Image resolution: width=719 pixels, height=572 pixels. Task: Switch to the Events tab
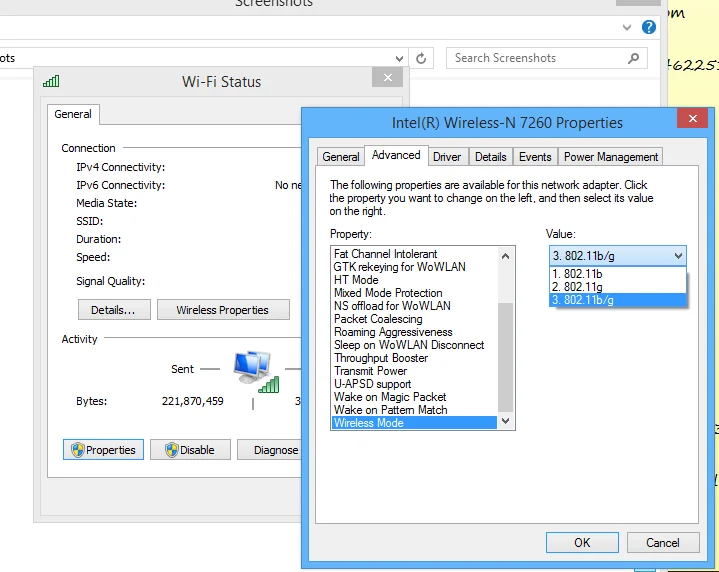535,157
